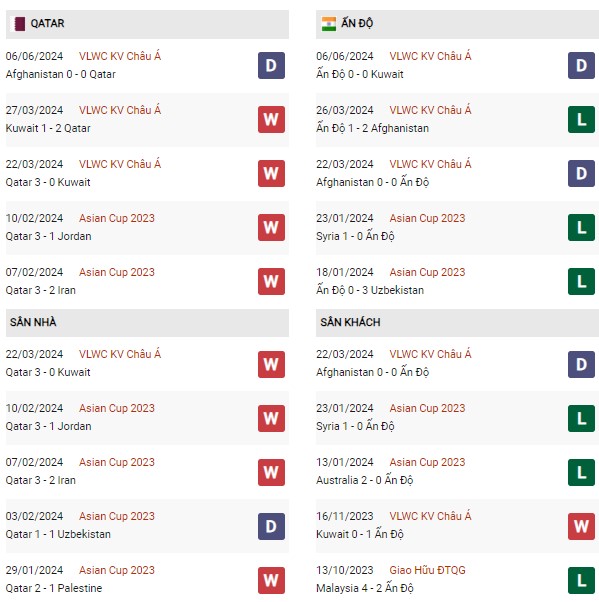Image resolution: width=599 pixels, height=602 pixels.
Task: Click the D badge for Ấn Độ 0-0 Kuwait
Action: tap(581, 66)
